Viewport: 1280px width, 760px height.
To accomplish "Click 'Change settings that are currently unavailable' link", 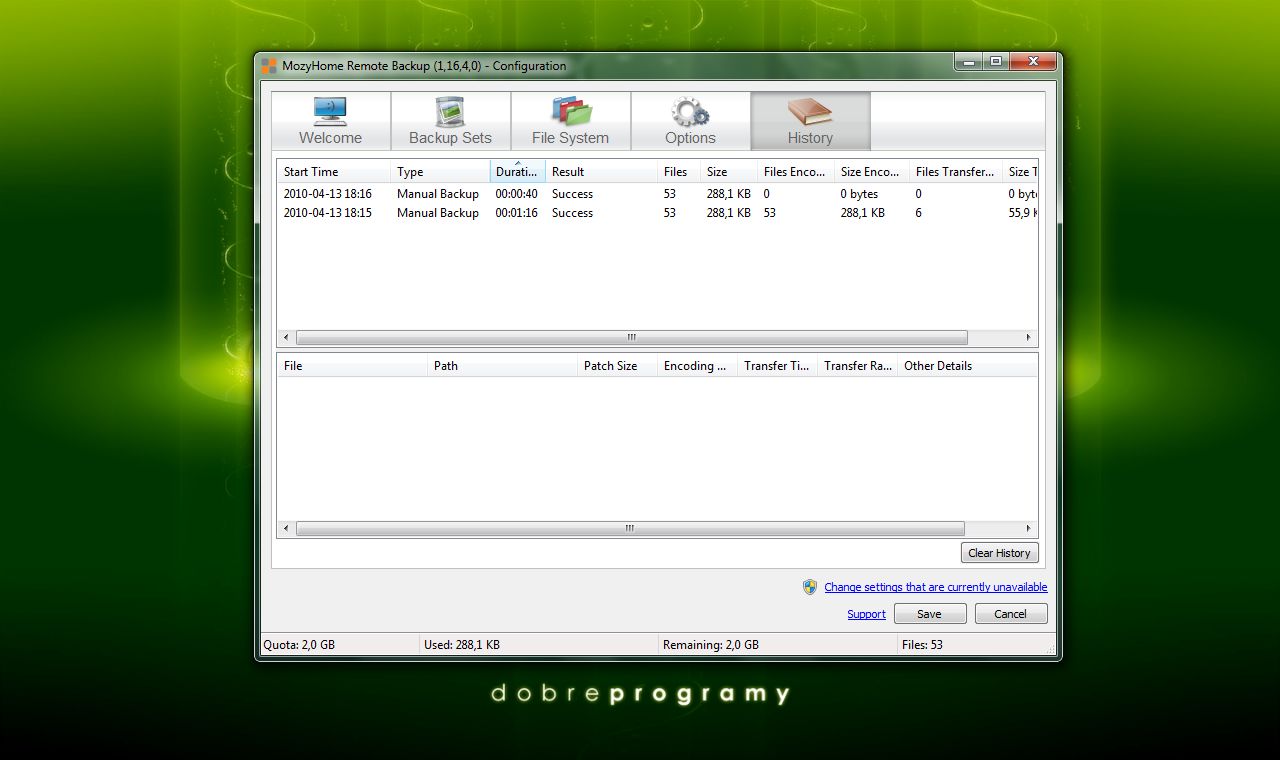I will (x=936, y=587).
